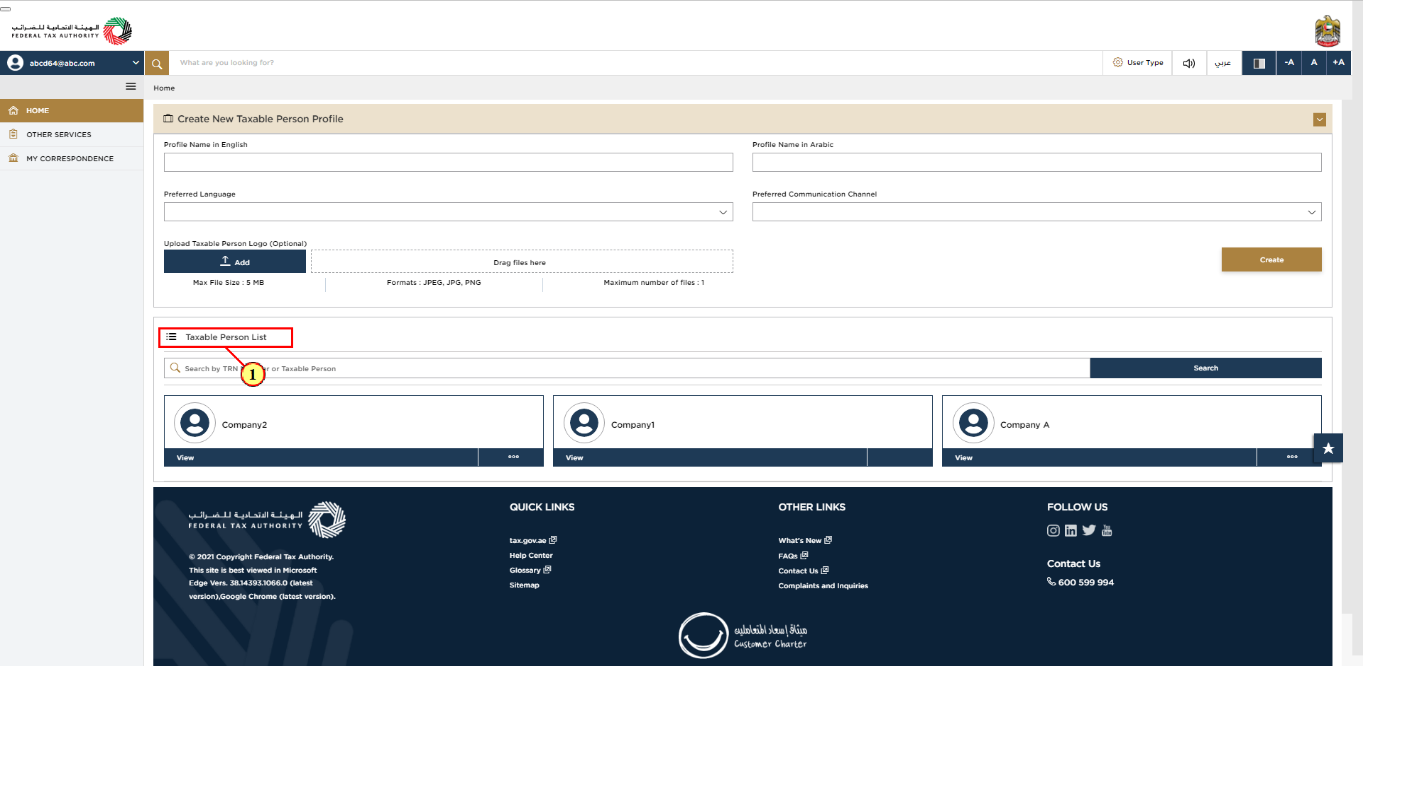
Task: Click the Add logo upload button
Action: click(235, 261)
